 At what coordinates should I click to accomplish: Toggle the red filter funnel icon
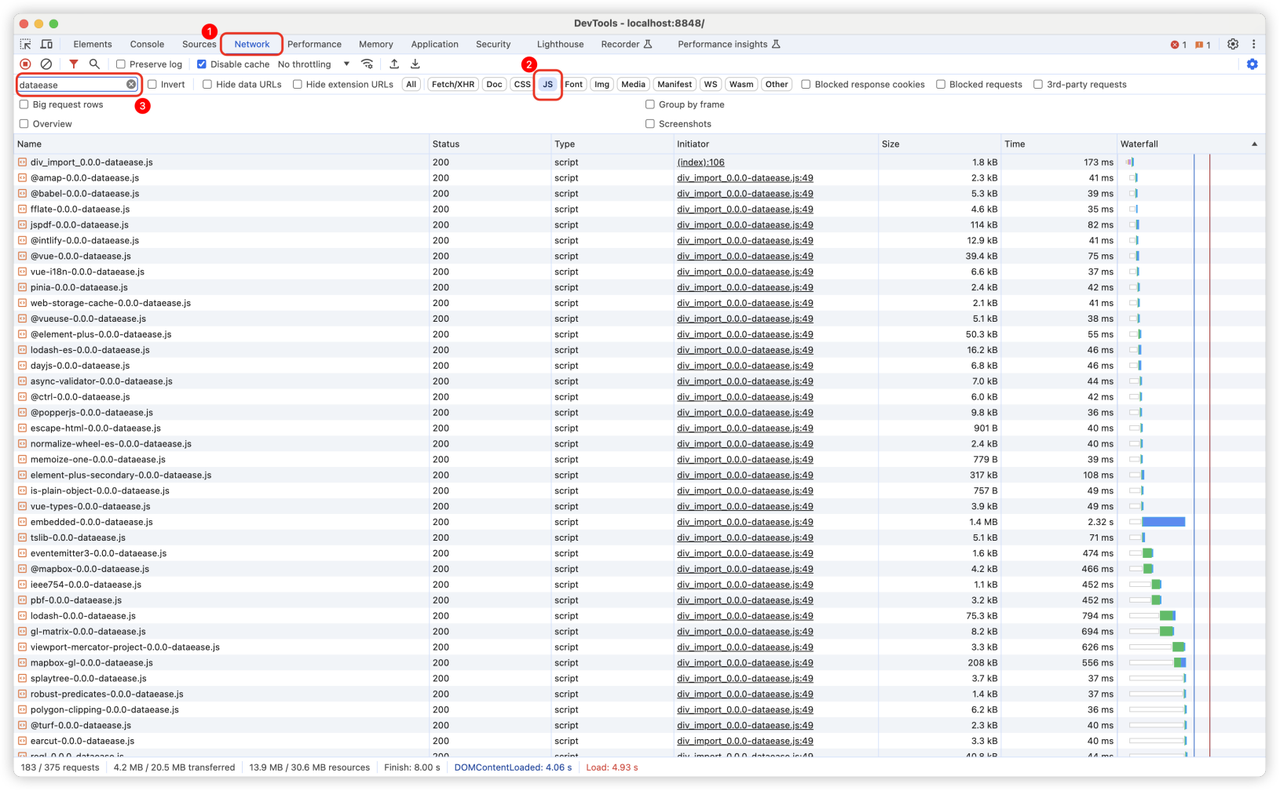(73, 64)
